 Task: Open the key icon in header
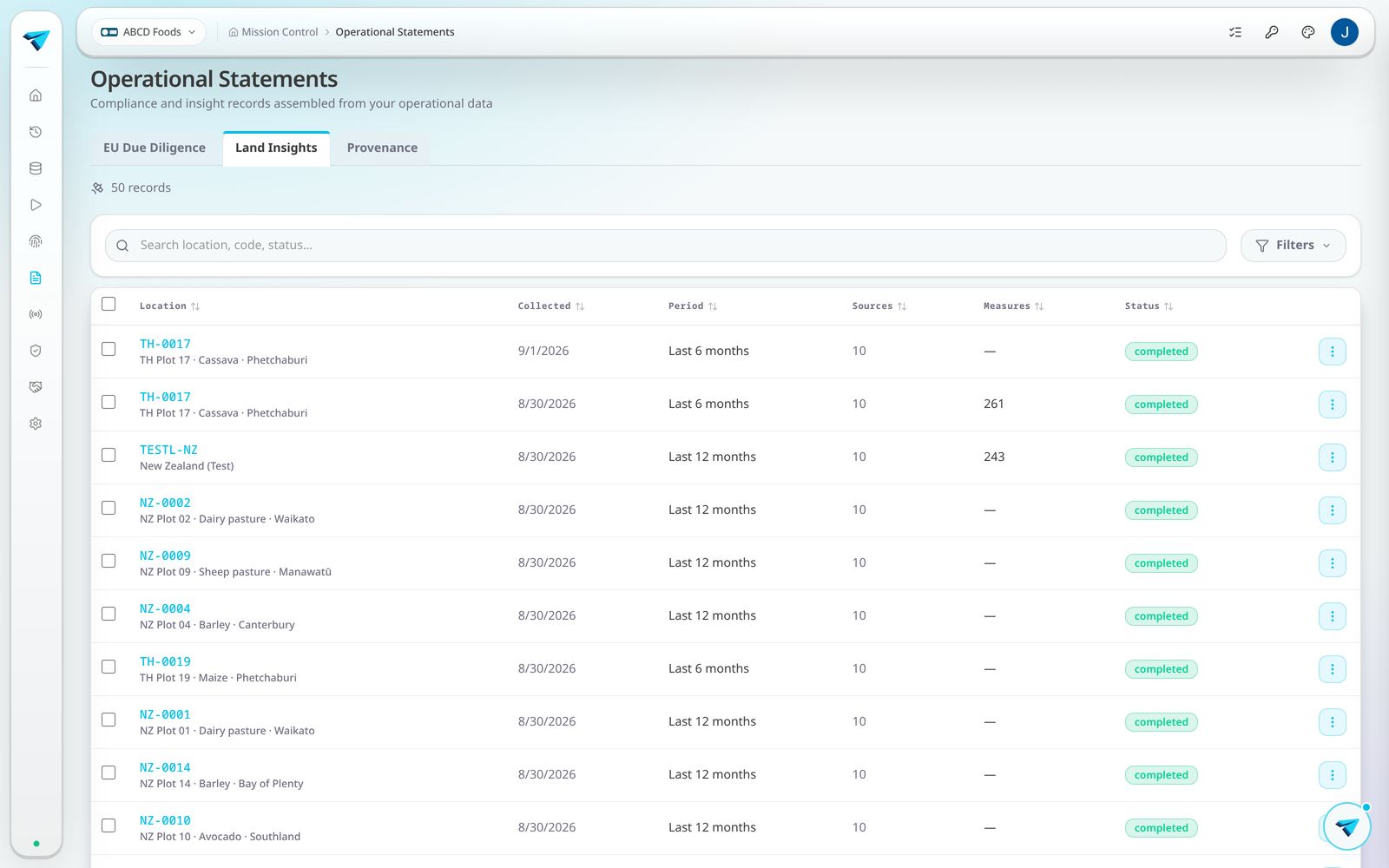[x=1272, y=32]
